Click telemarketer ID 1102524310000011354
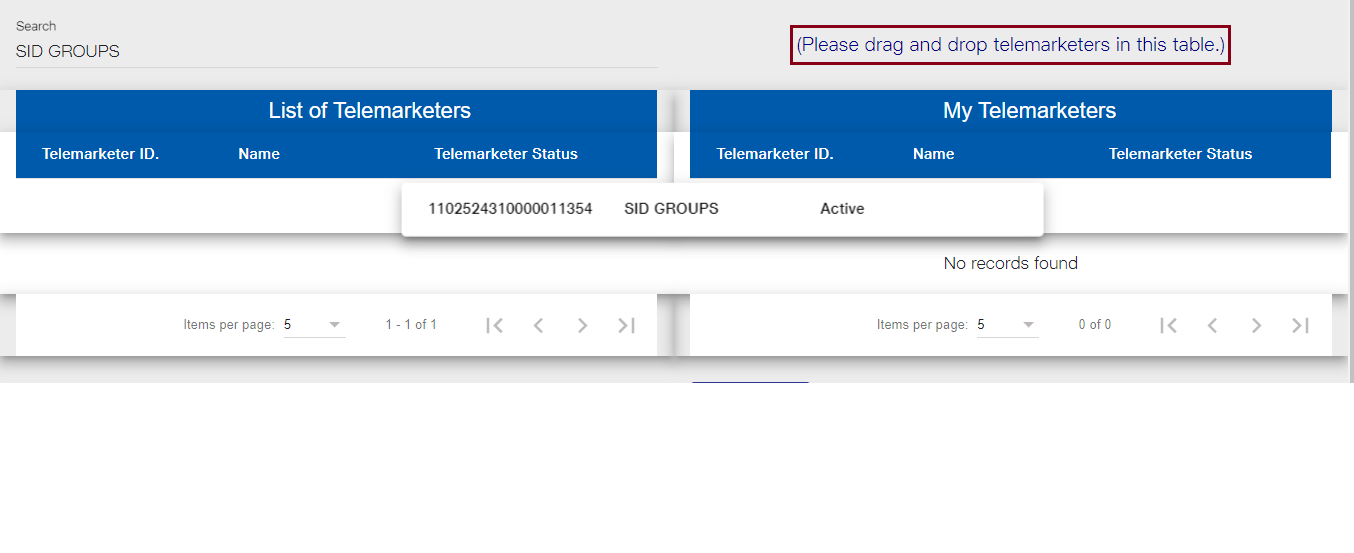The image size is (1354, 553). point(510,209)
